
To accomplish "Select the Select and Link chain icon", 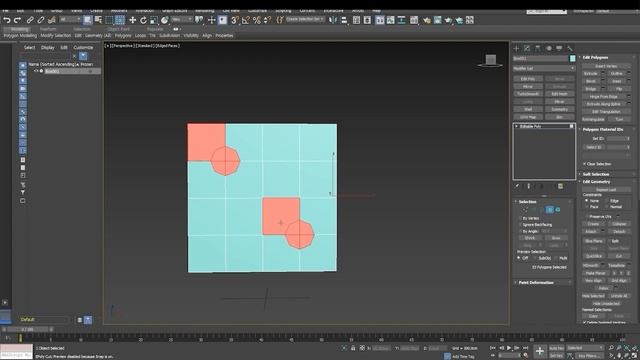I will coord(30,20).
